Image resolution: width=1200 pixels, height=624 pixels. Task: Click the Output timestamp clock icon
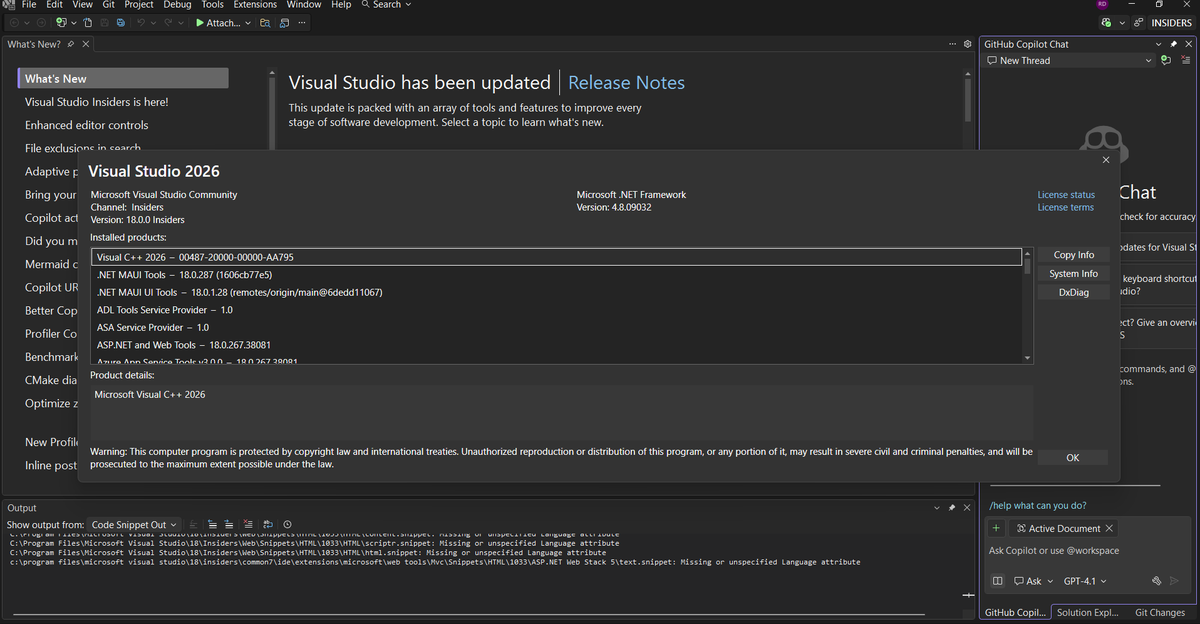coord(287,524)
